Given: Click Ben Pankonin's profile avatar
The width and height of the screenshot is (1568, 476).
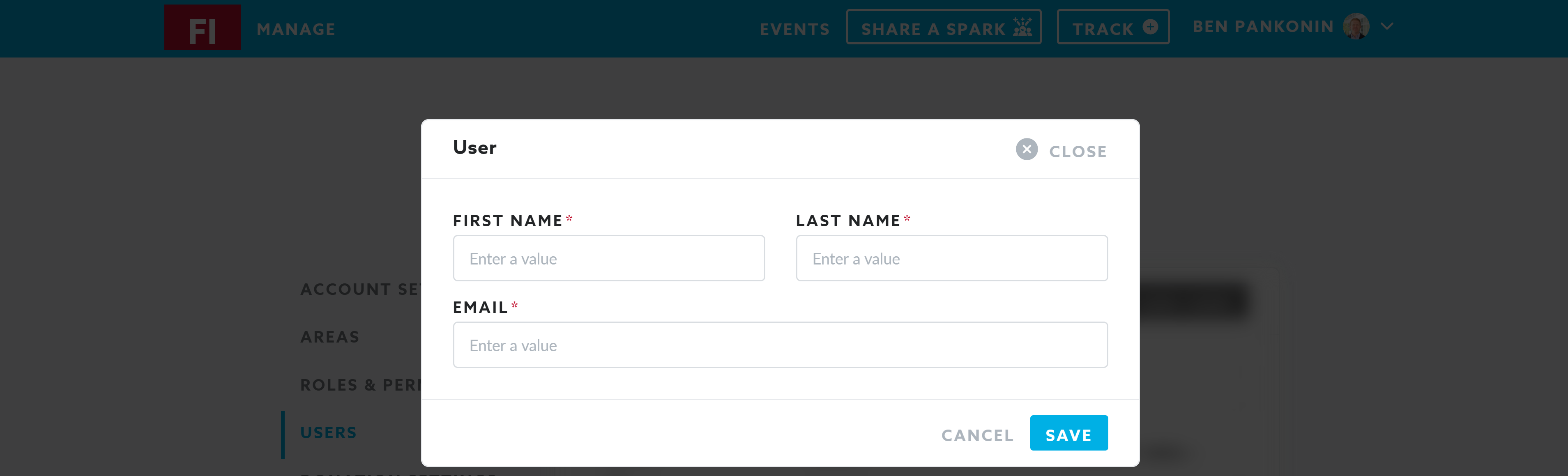Looking at the screenshot, I should point(1356,27).
